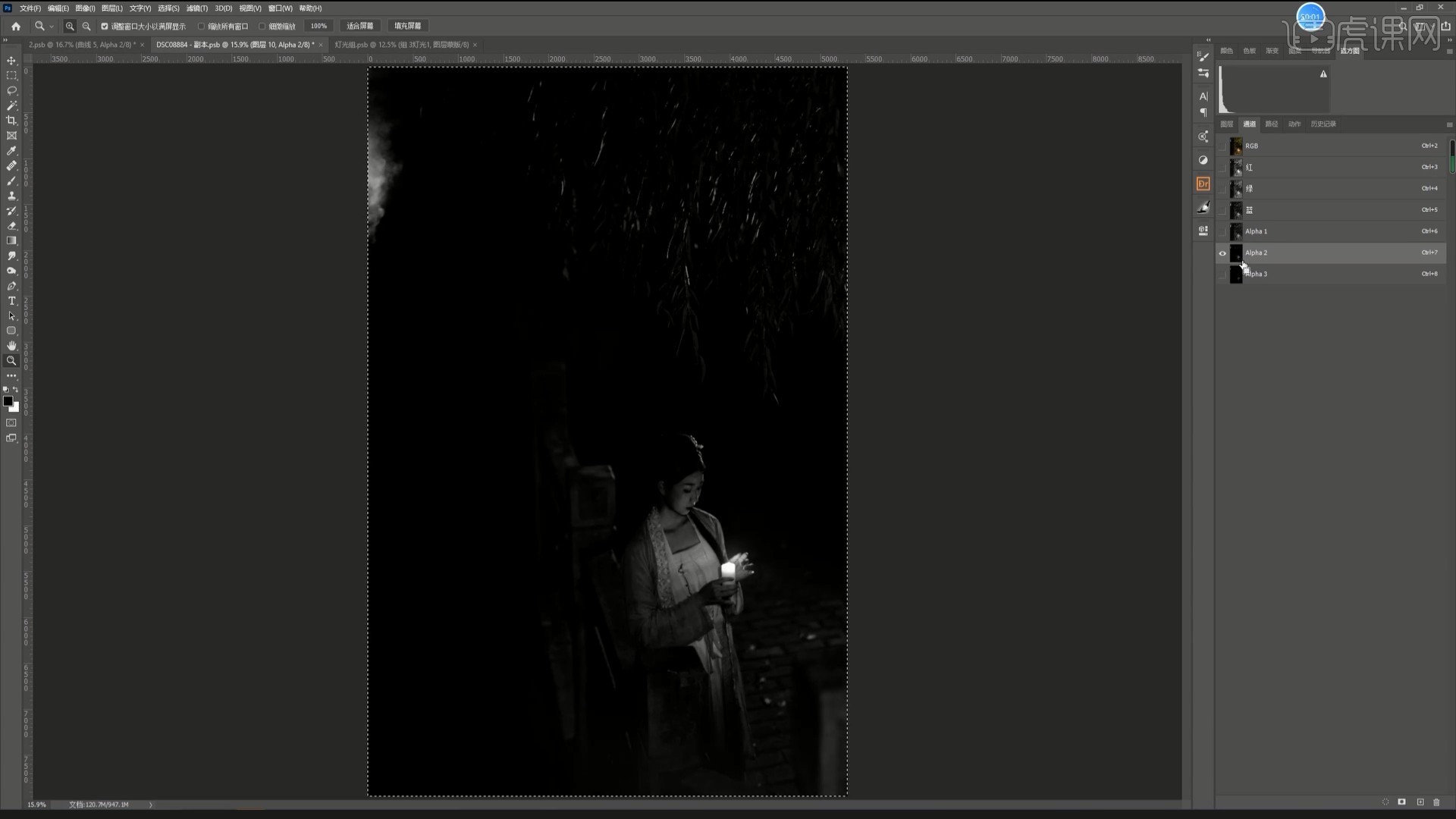Open Zoom tool preset dropdown arrow

52,27
